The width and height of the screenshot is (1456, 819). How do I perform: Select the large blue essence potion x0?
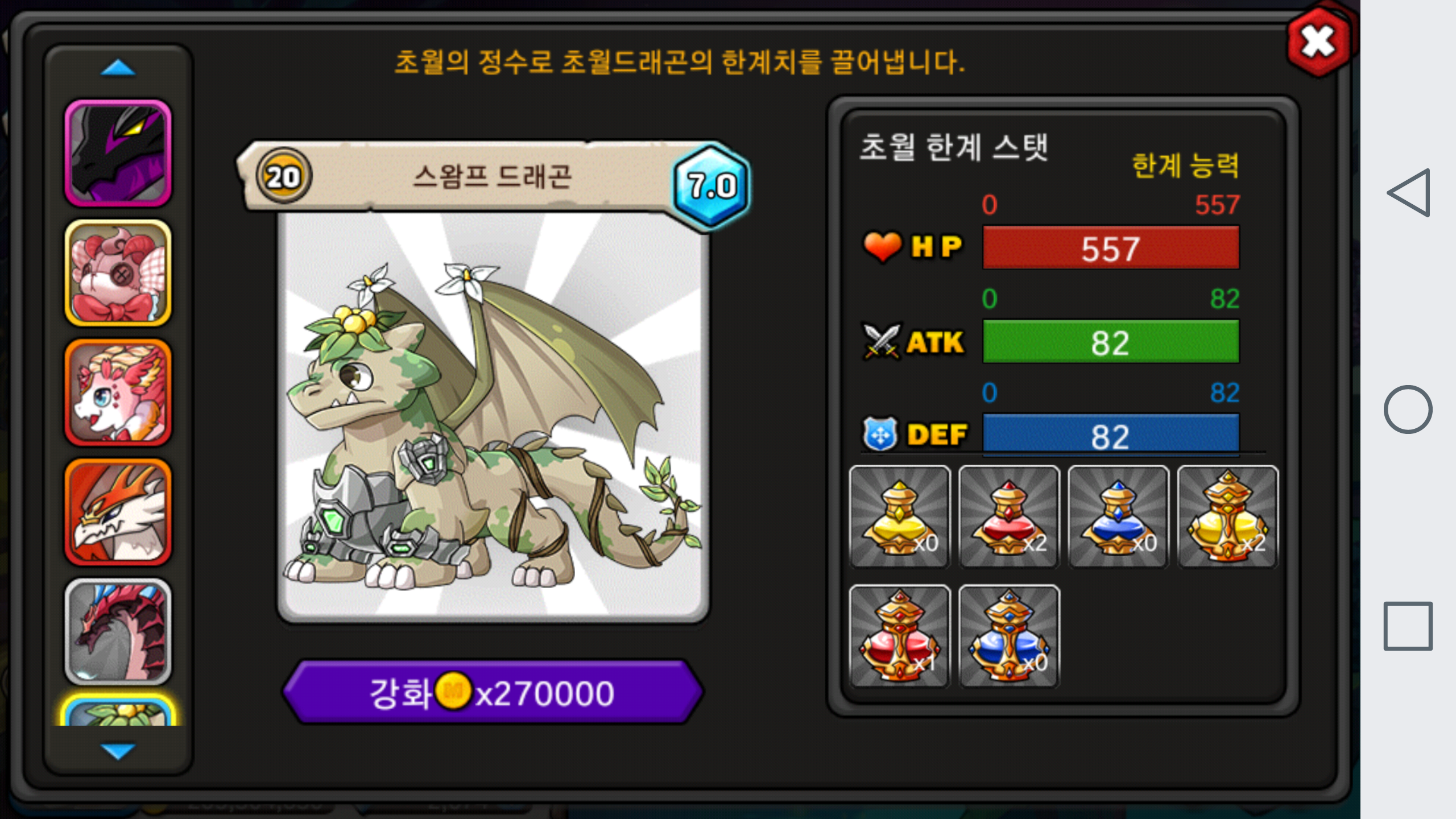pos(1009,636)
